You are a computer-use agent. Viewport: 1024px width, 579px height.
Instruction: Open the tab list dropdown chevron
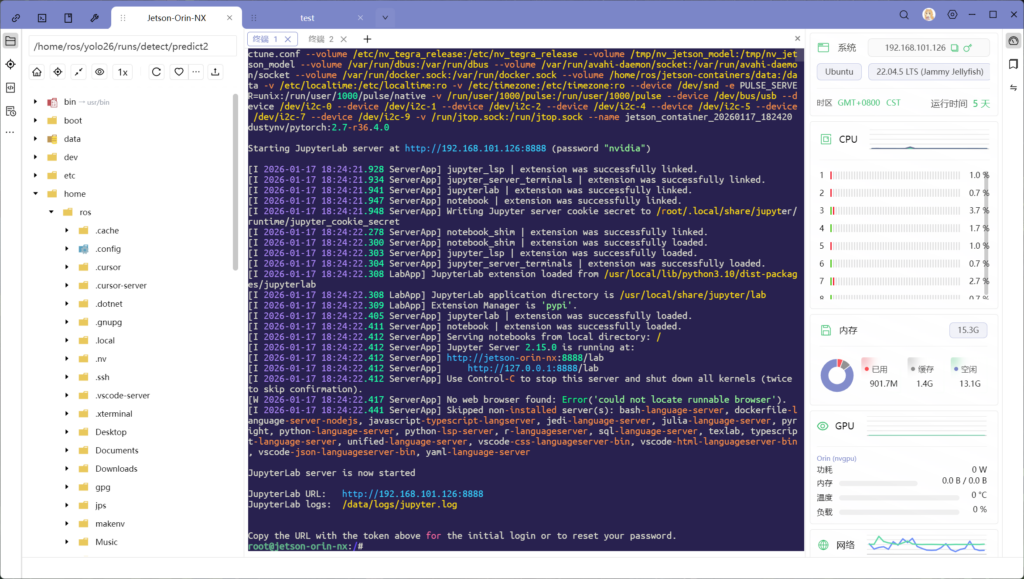(385, 17)
